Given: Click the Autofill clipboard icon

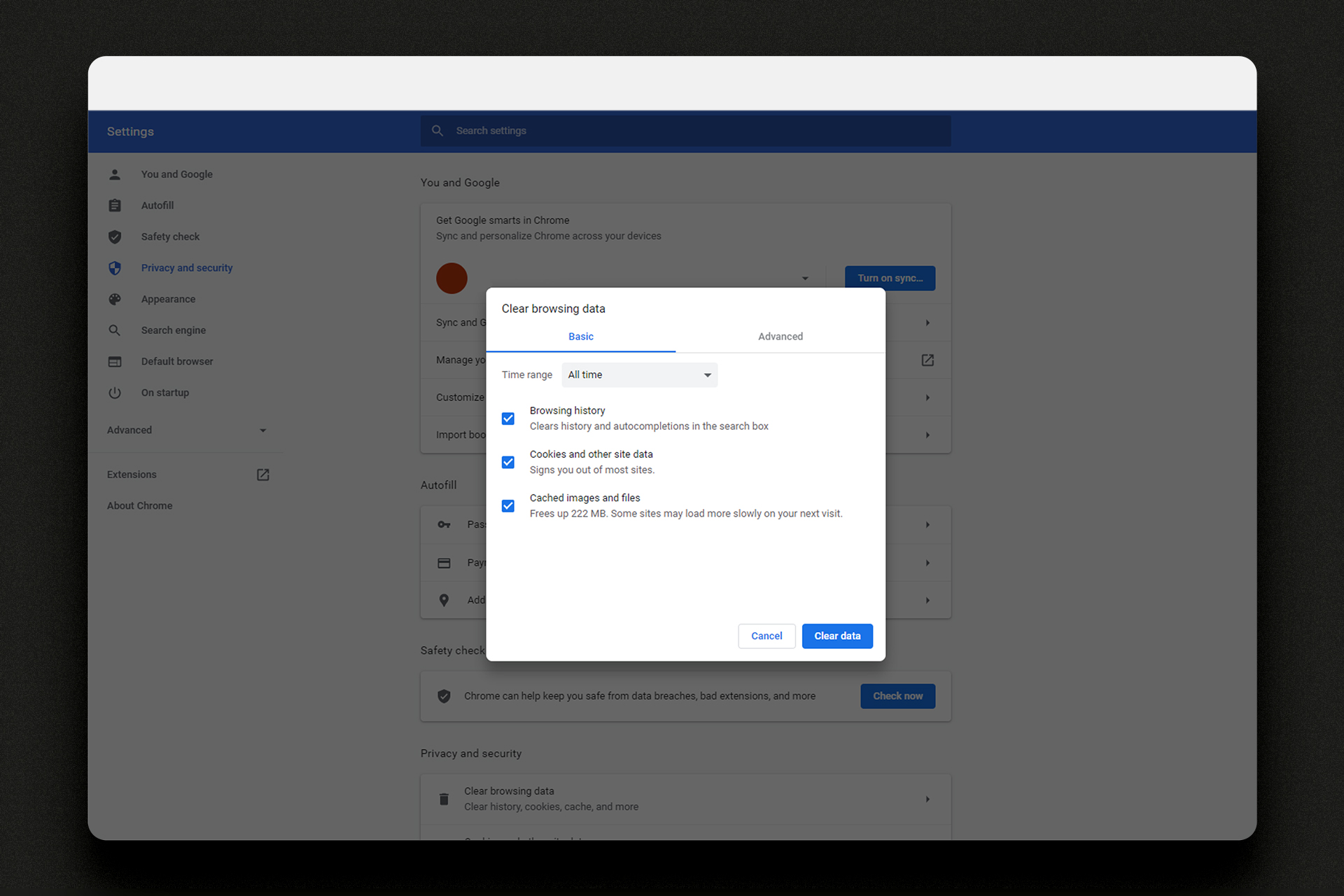Looking at the screenshot, I should (x=115, y=205).
